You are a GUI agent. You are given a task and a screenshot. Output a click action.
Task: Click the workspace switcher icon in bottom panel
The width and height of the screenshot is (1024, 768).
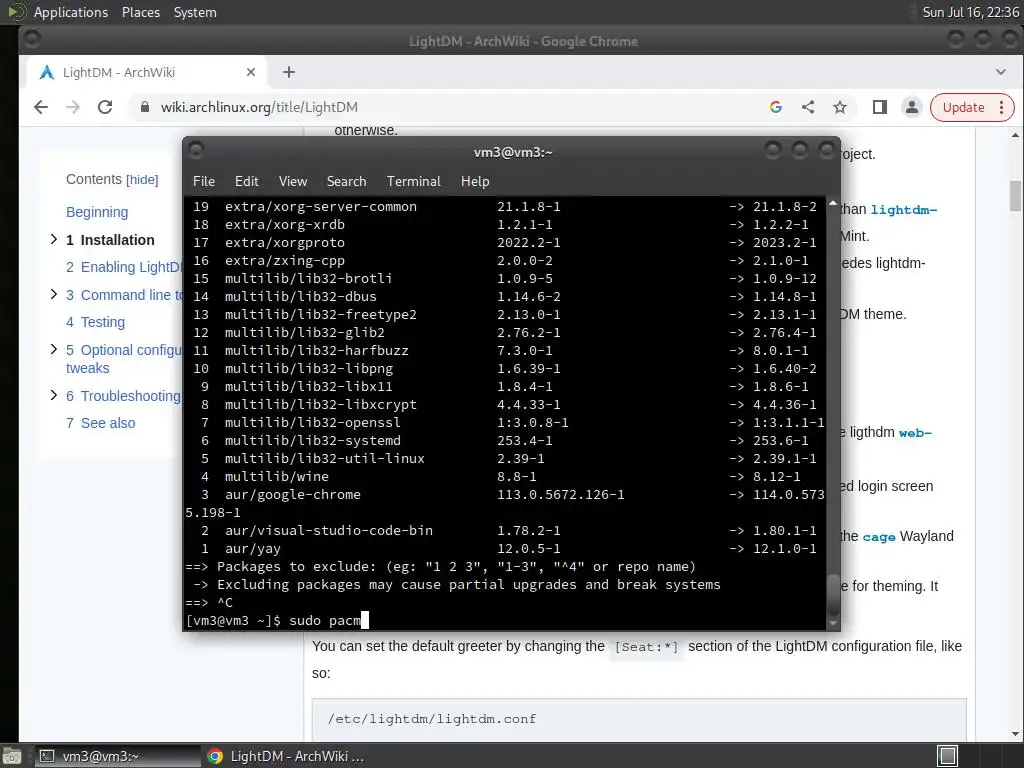[x=947, y=756]
